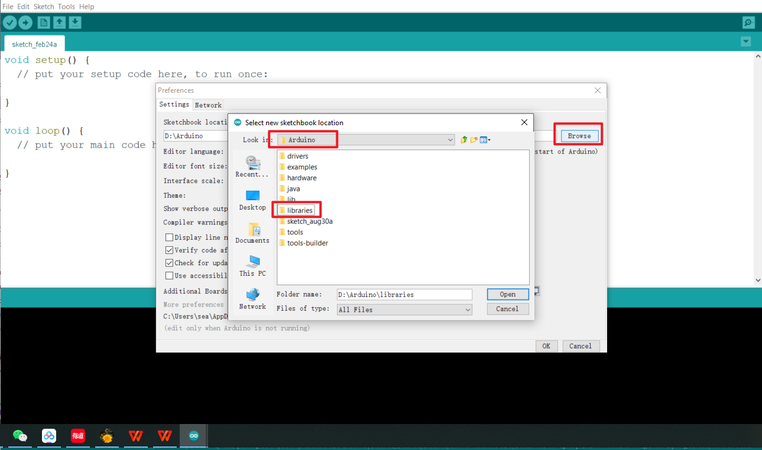
Task: Select the sketch_feb24a tab
Action: point(34,44)
